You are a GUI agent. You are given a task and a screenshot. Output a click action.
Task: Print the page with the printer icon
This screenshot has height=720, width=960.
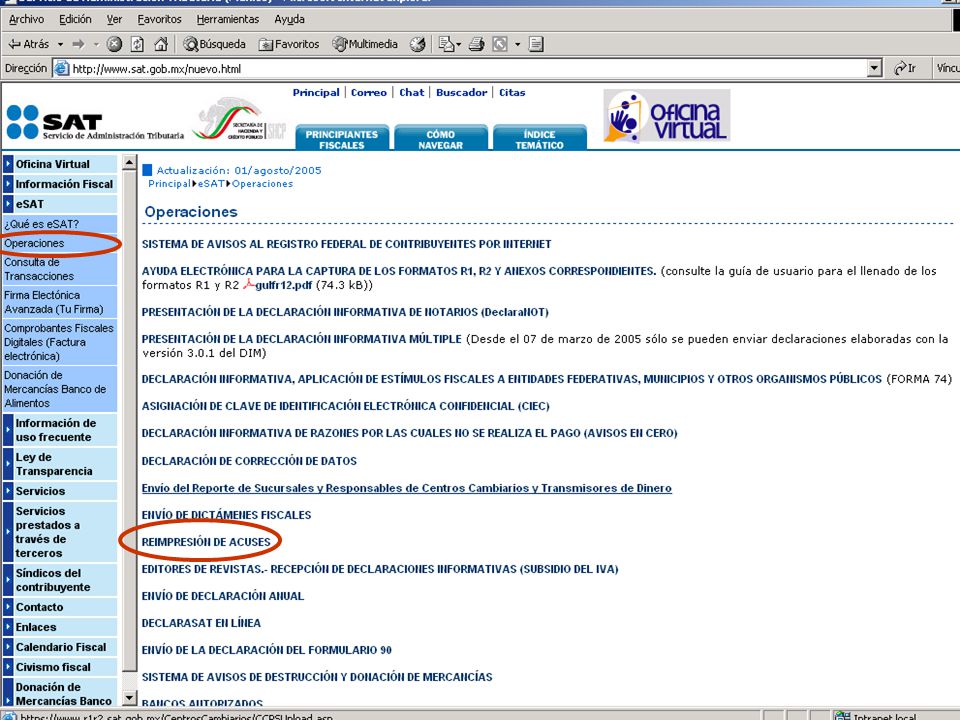click(476, 44)
